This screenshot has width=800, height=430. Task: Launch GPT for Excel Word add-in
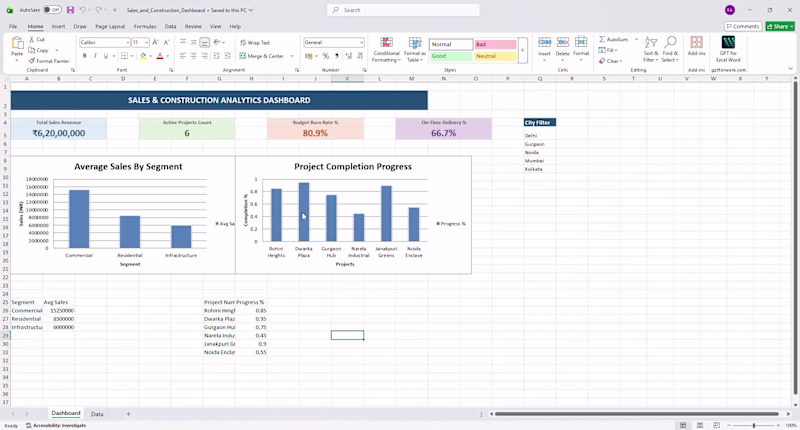pyautogui.click(x=728, y=49)
